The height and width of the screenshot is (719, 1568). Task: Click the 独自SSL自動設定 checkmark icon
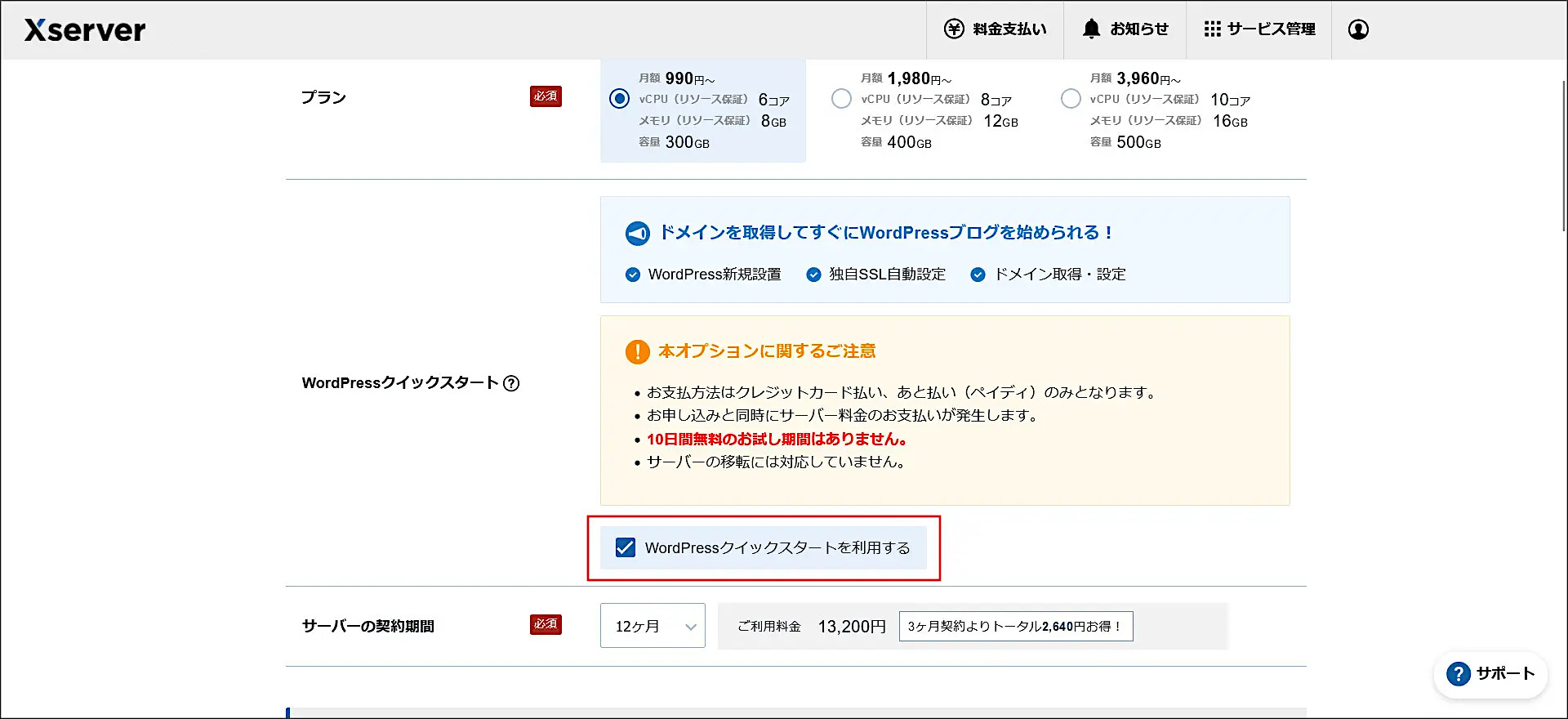coord(813,275)
